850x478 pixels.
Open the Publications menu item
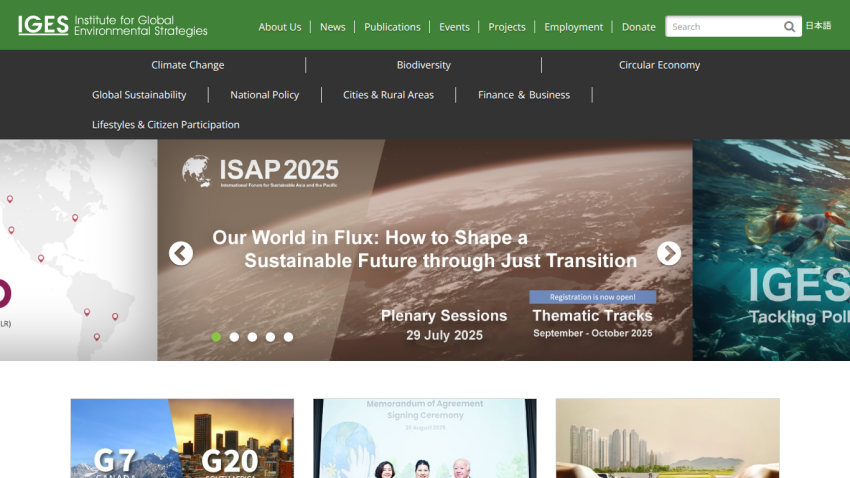392,27
